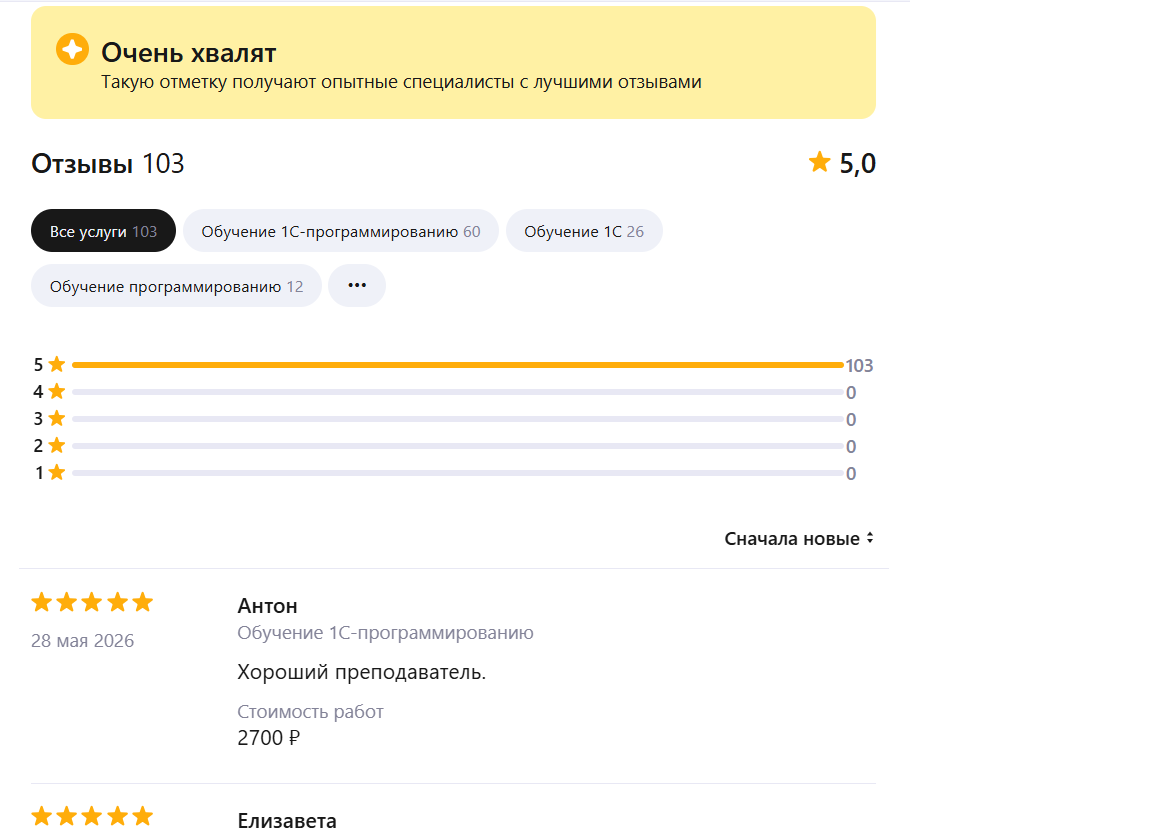Click the five-star rating on Елизавета's review
This screenshot has height=835, width=1152.
pos(92,816)
